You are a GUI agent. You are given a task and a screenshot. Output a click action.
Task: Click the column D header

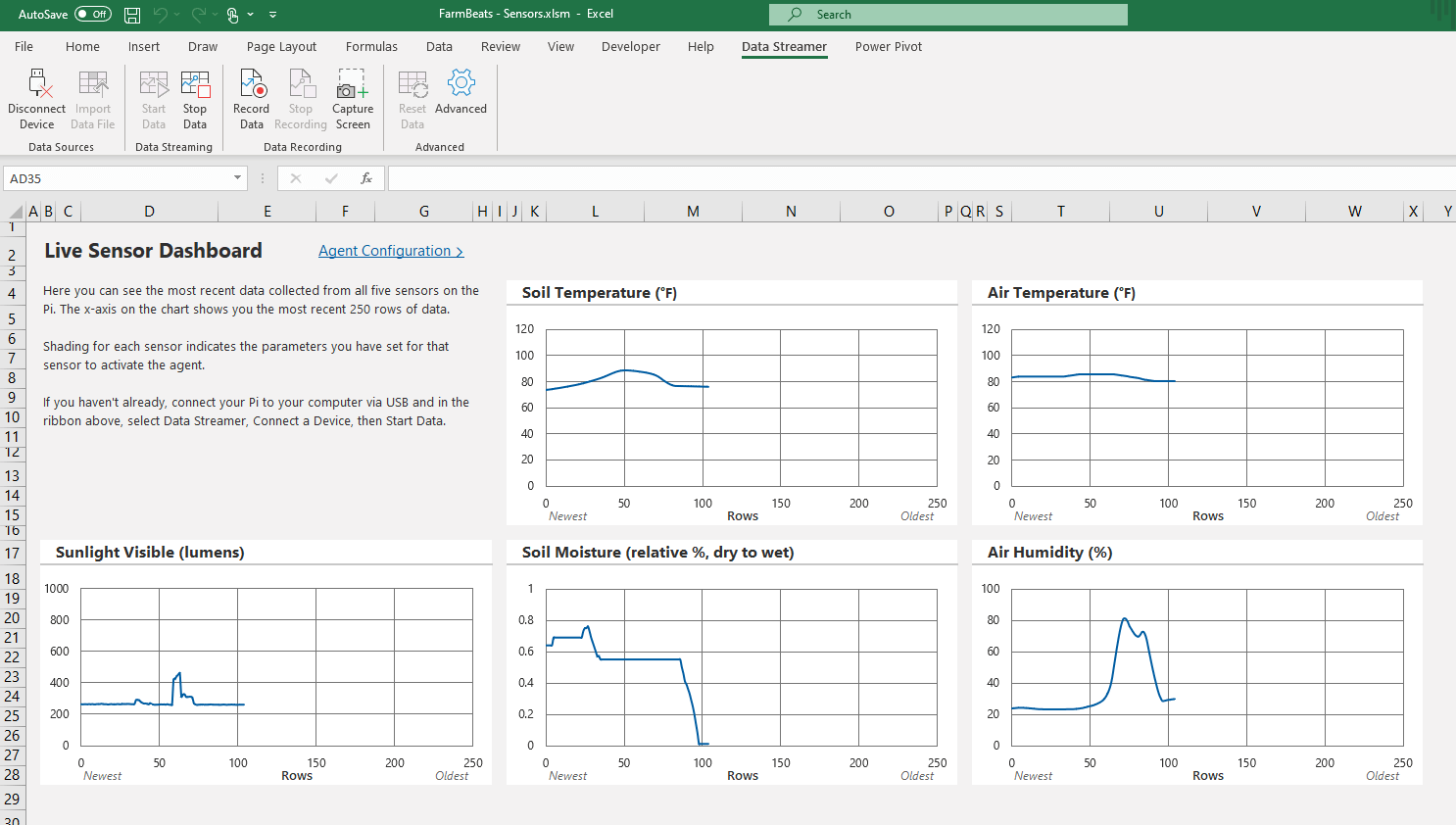pyautogui.click(x=149, y=211)
